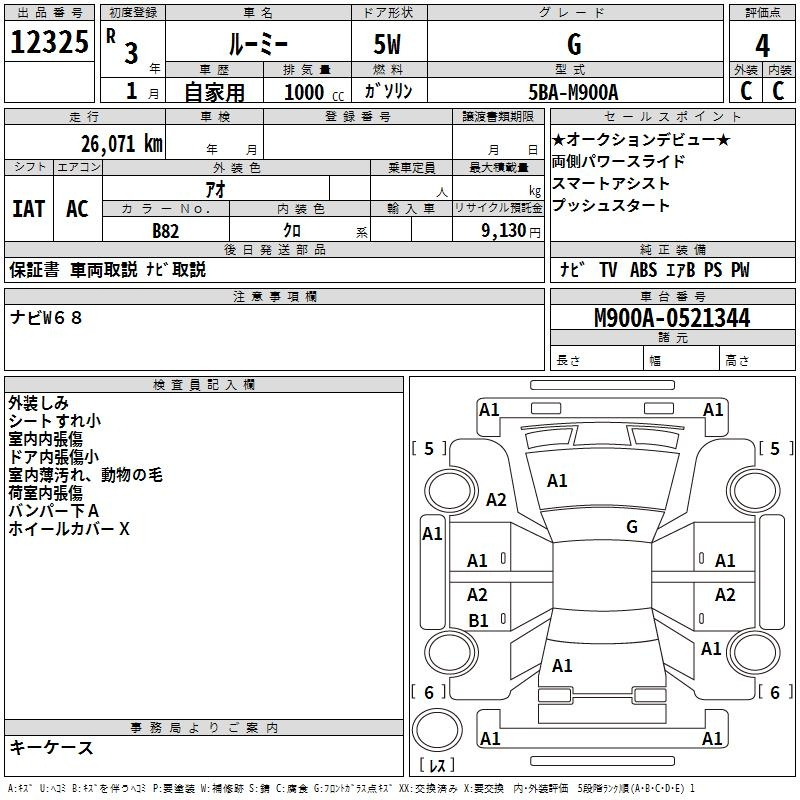The width and height of the screenshot is (800, 800).
Task: Click the B1 damage mark on the car diagram
Action: click(478, 620)
